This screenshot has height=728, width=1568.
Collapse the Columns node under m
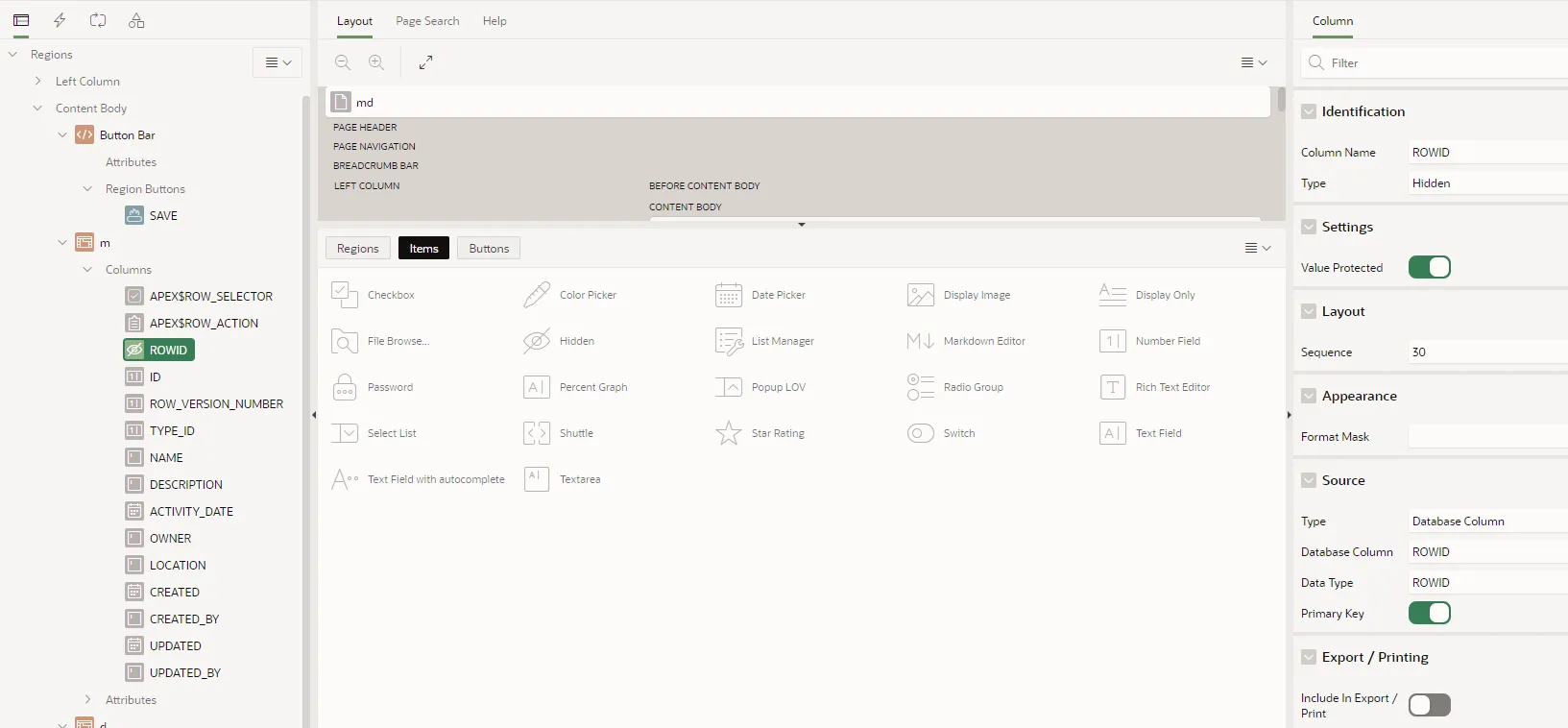pos(87,270)
